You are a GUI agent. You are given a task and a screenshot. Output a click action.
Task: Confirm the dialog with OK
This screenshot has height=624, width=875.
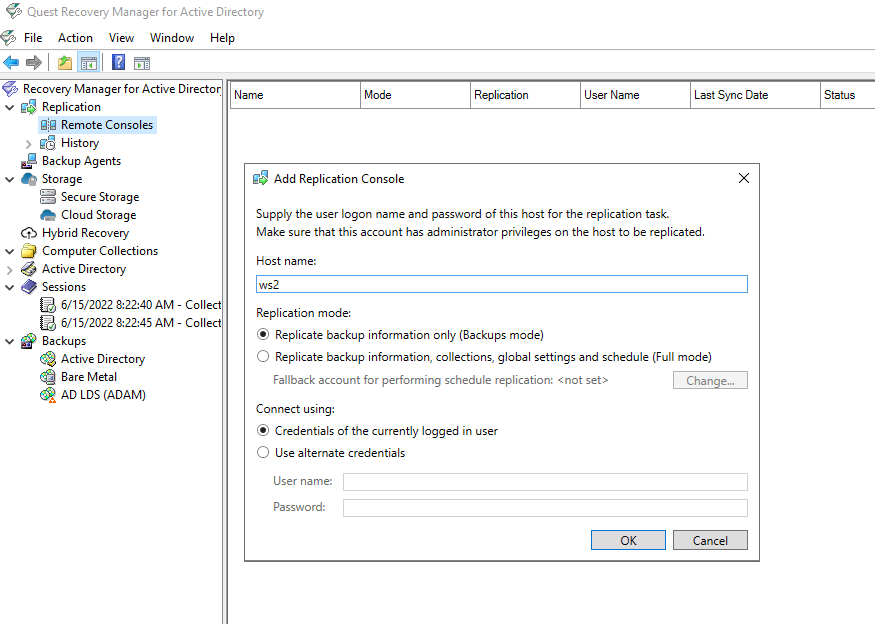[628, 540]
